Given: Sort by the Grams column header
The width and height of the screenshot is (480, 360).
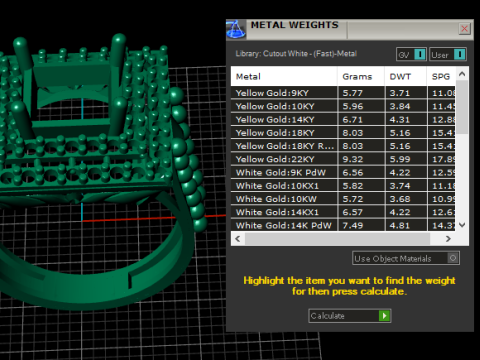Looking at the screenshot, I should tap(361, 77).
